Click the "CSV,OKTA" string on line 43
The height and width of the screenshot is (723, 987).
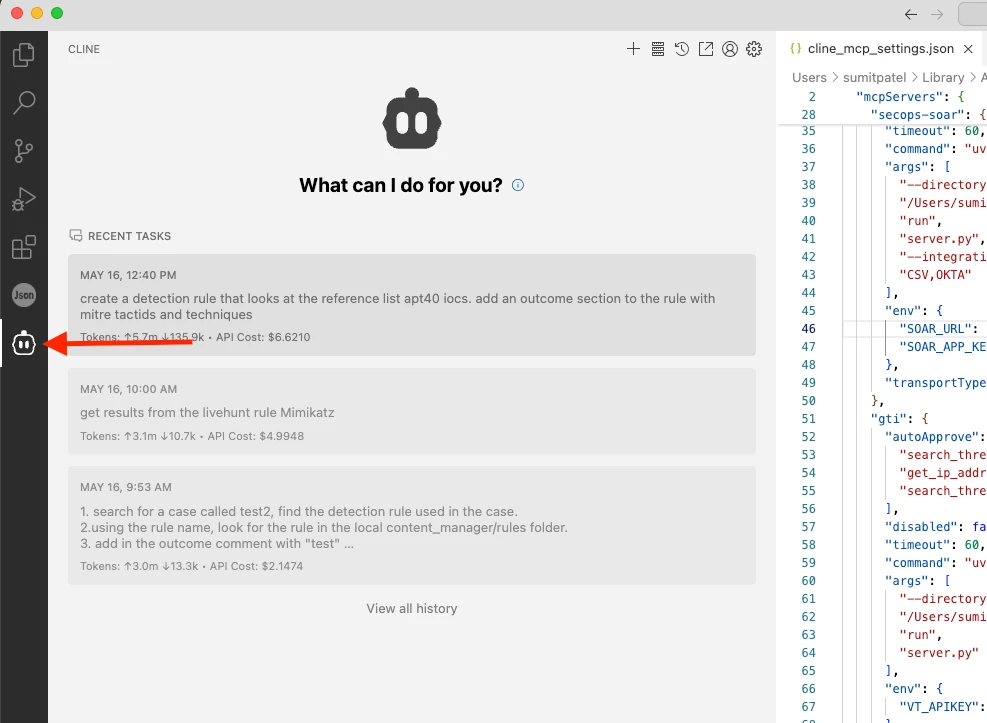coord(935,275)
